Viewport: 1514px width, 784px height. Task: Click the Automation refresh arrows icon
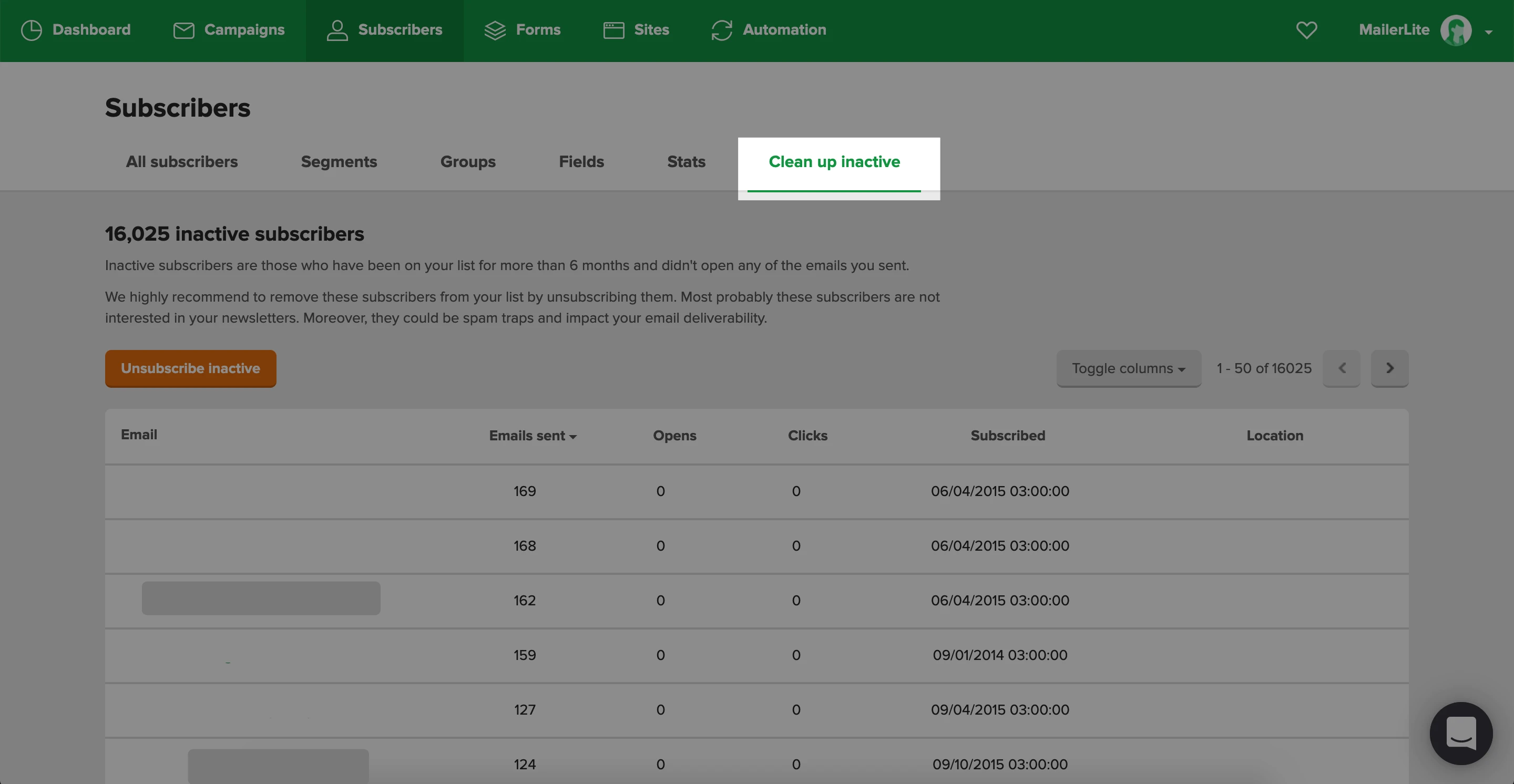click(721, 30)
